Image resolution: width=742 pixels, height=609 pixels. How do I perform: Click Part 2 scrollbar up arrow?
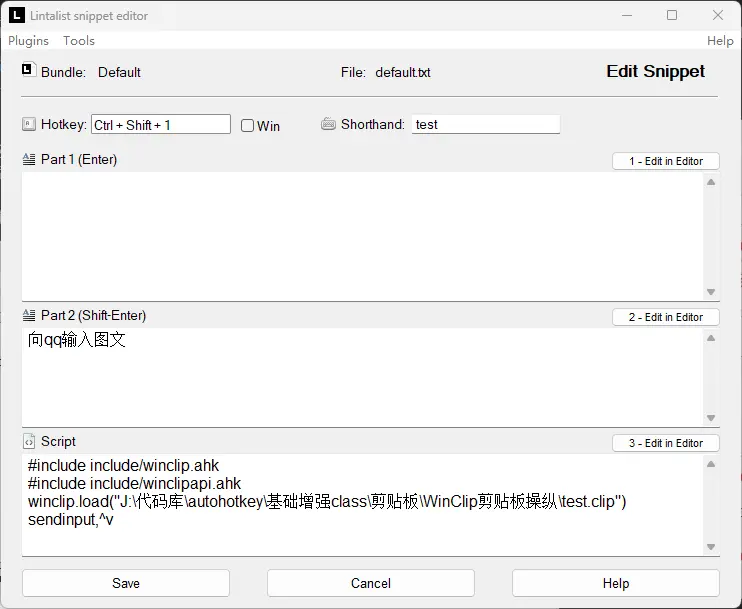(x=711, y=338)
